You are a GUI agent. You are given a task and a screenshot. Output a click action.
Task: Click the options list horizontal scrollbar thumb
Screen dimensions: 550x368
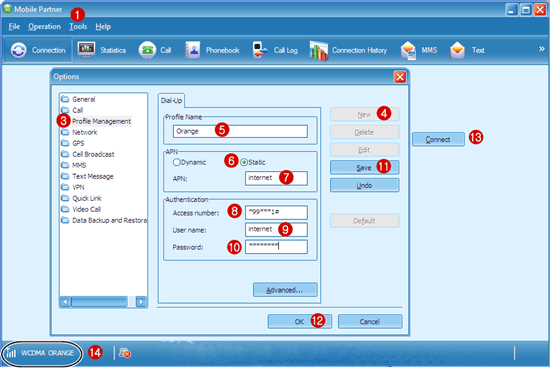[x=100, y=301]
